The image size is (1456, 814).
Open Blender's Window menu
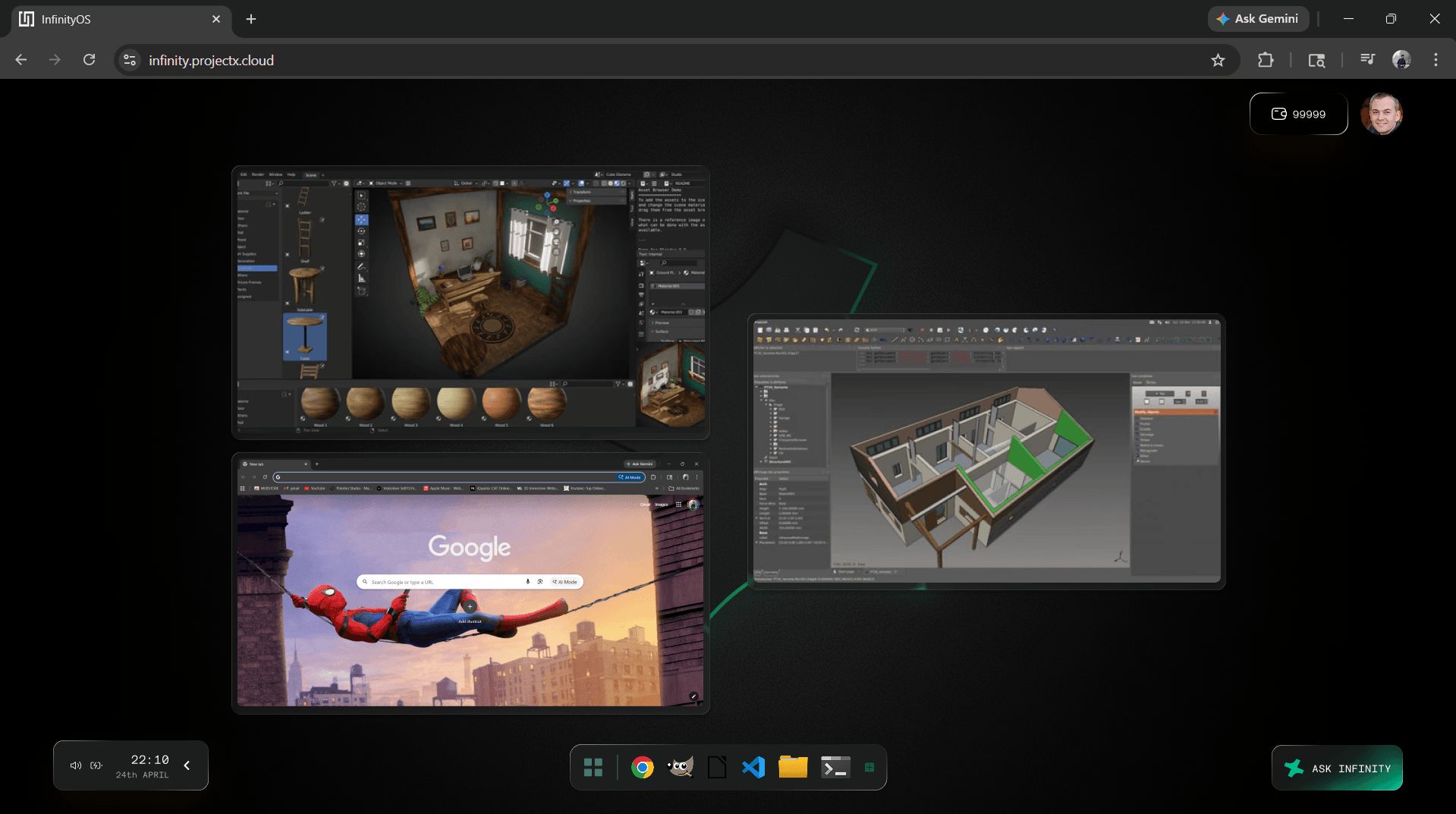(x=275, y=174)
